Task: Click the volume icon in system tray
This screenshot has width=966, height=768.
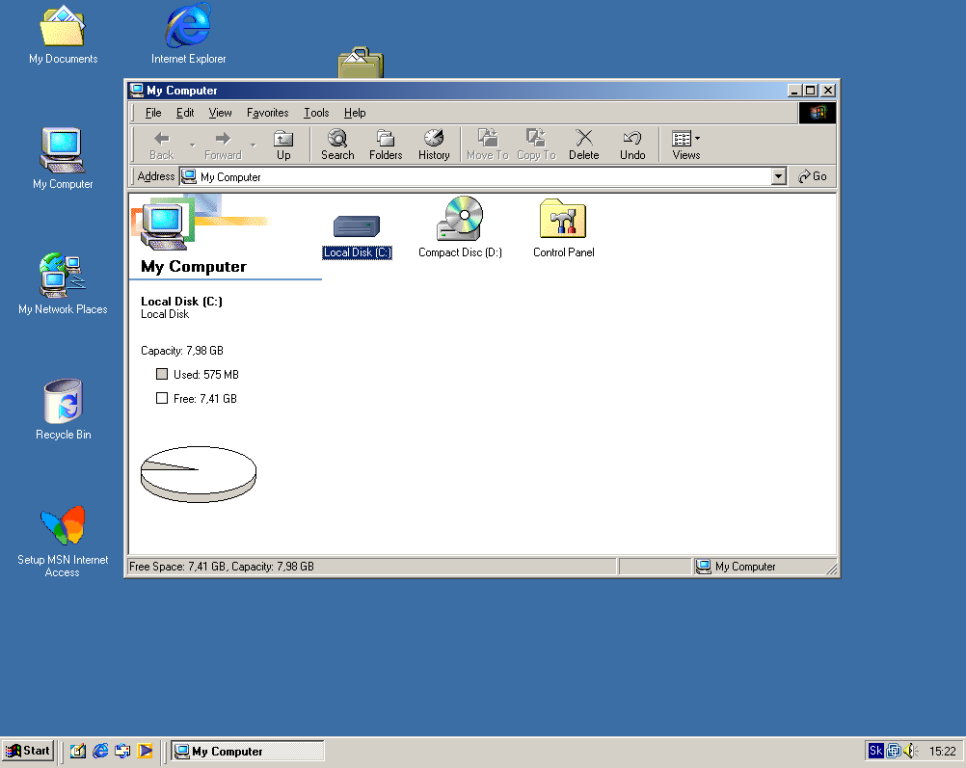Action: click(910, 751)
